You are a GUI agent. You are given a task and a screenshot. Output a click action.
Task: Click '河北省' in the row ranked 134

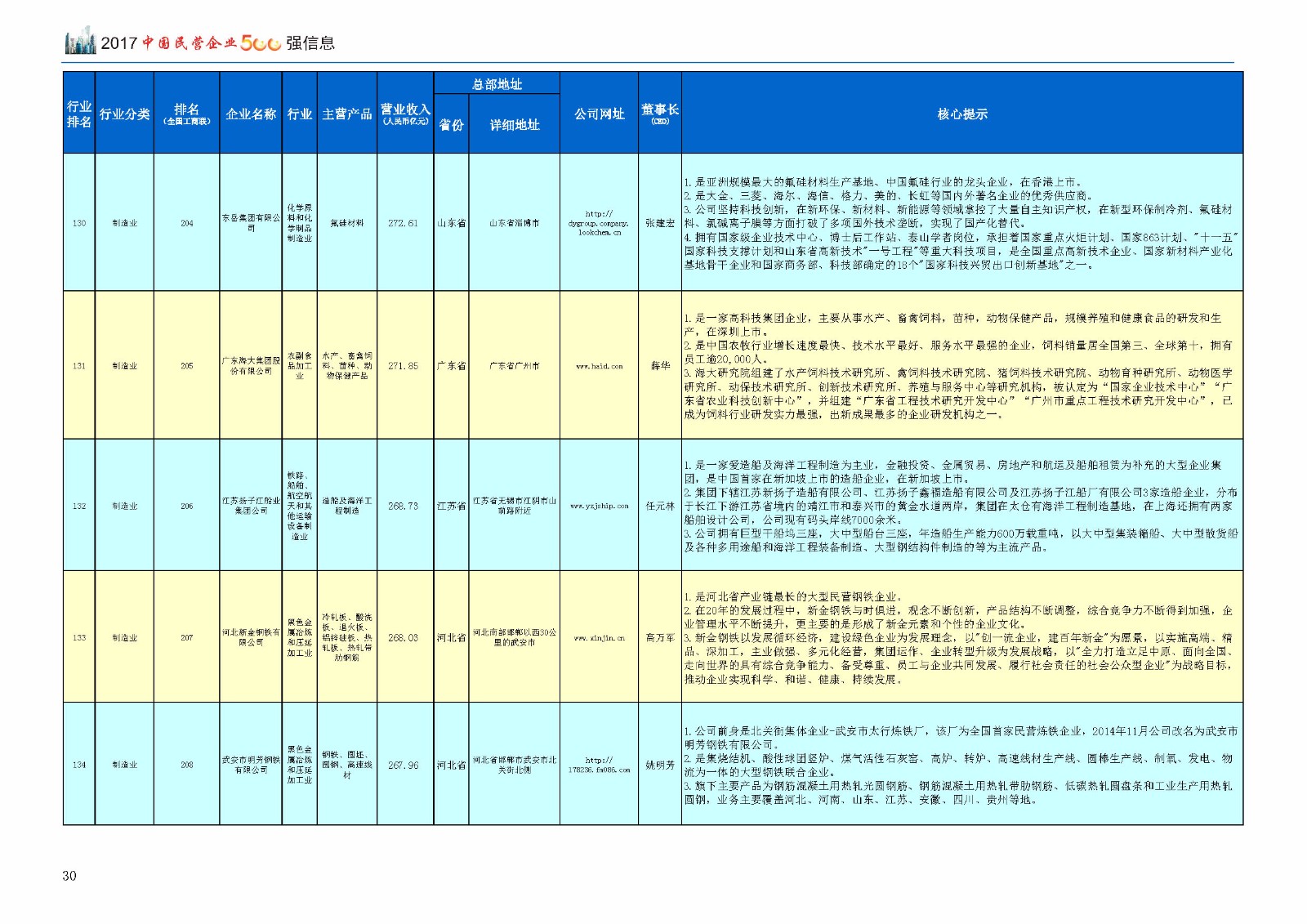[451, 766]
